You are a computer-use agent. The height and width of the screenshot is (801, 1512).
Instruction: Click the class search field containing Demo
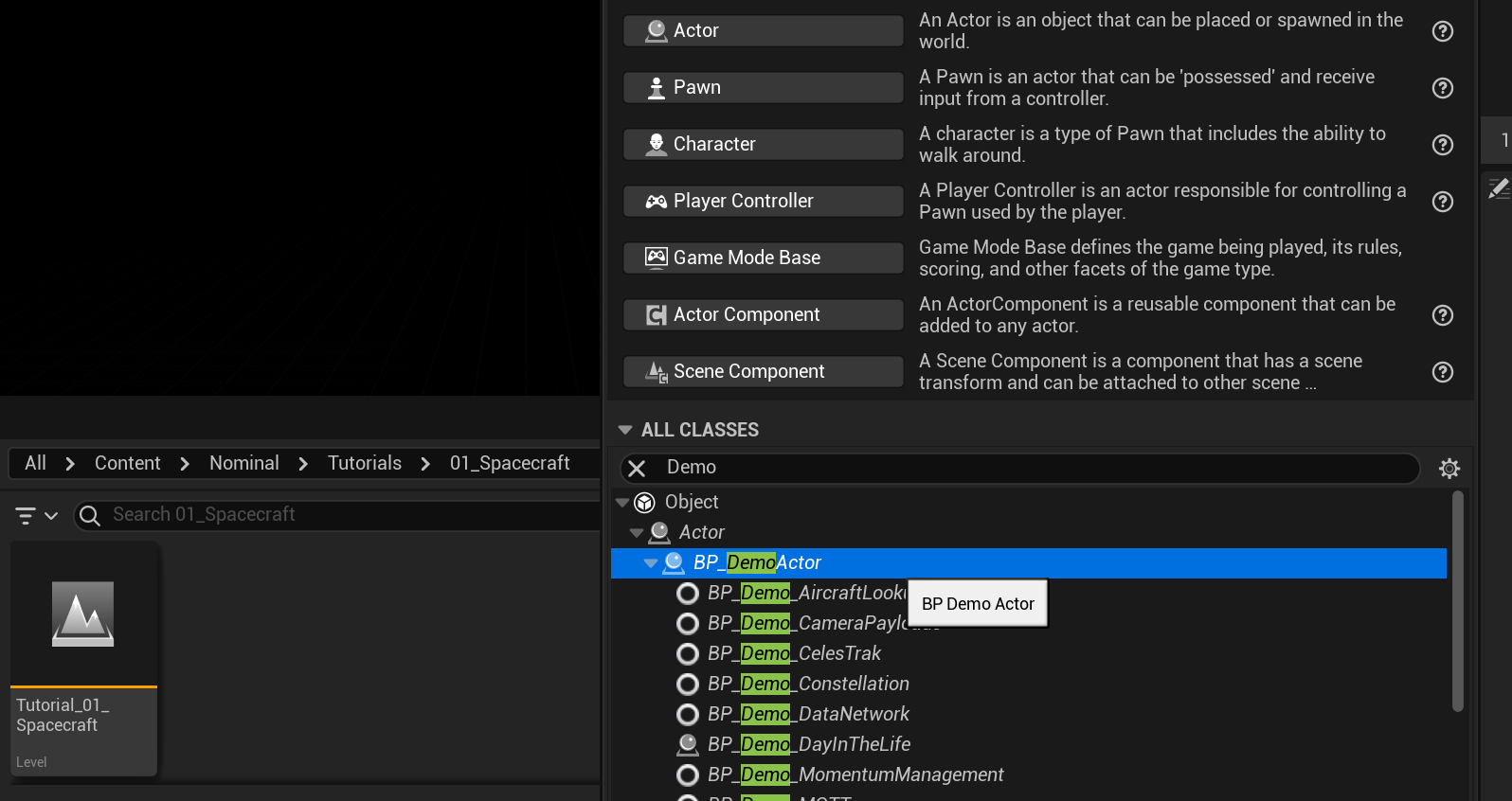(1020, 468)
